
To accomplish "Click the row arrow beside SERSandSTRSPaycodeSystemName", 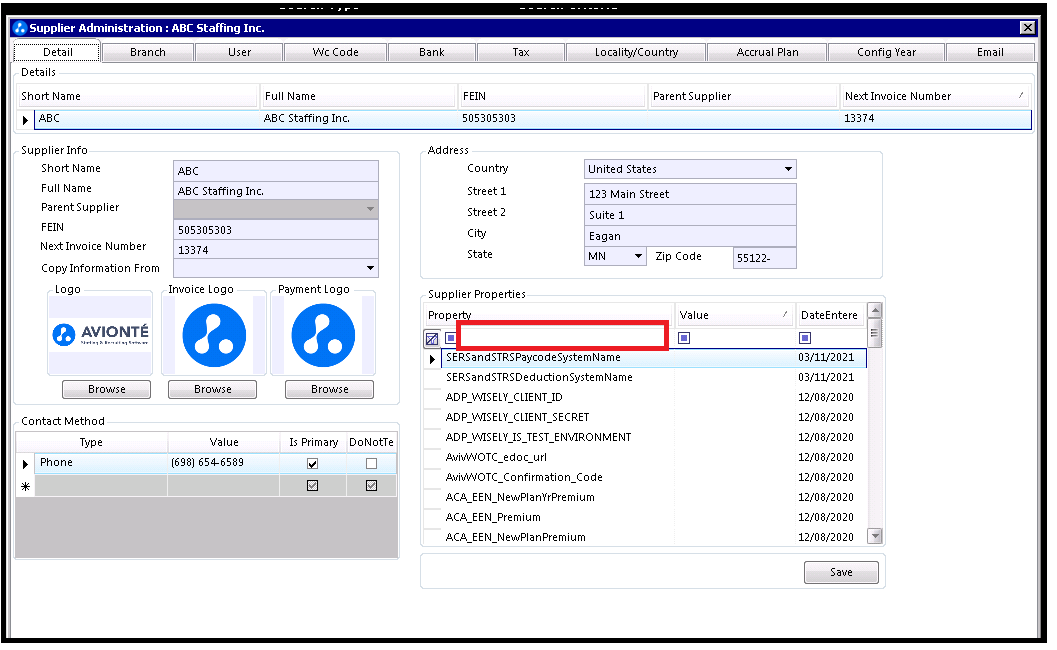I will 432,359.
